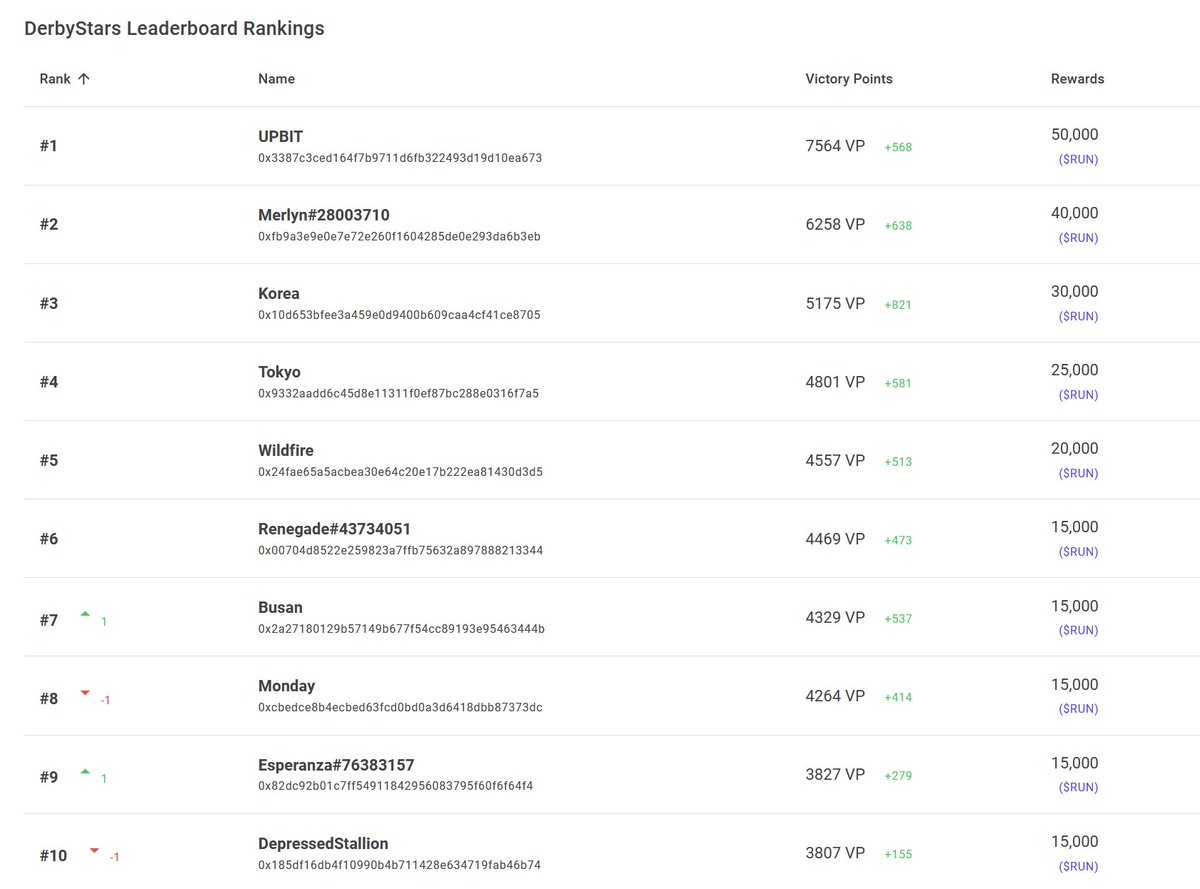
Task: Click Renegade's wallet address 0x00704d85…
Action: point(400,551)
